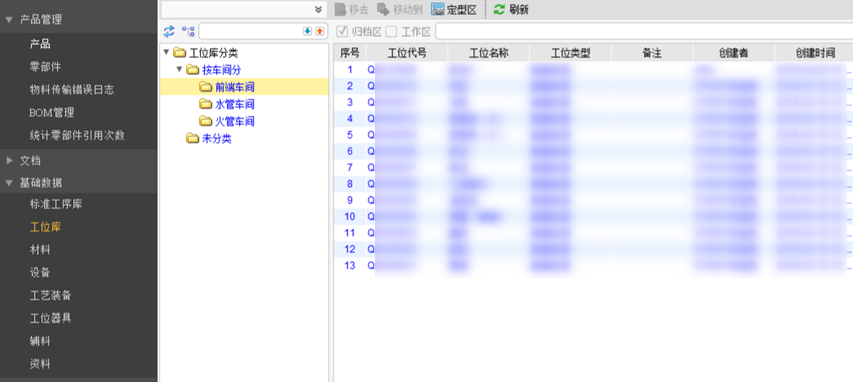Click the 移去 (remove) toolbar icon

coord(351,9)
